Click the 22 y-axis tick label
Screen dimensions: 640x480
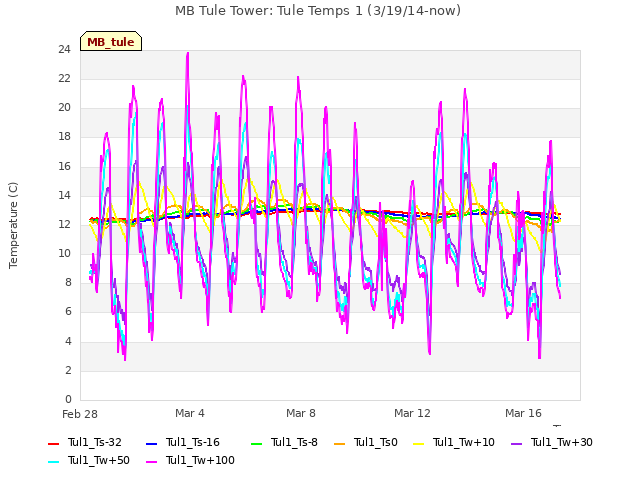(x=64, y=78)
